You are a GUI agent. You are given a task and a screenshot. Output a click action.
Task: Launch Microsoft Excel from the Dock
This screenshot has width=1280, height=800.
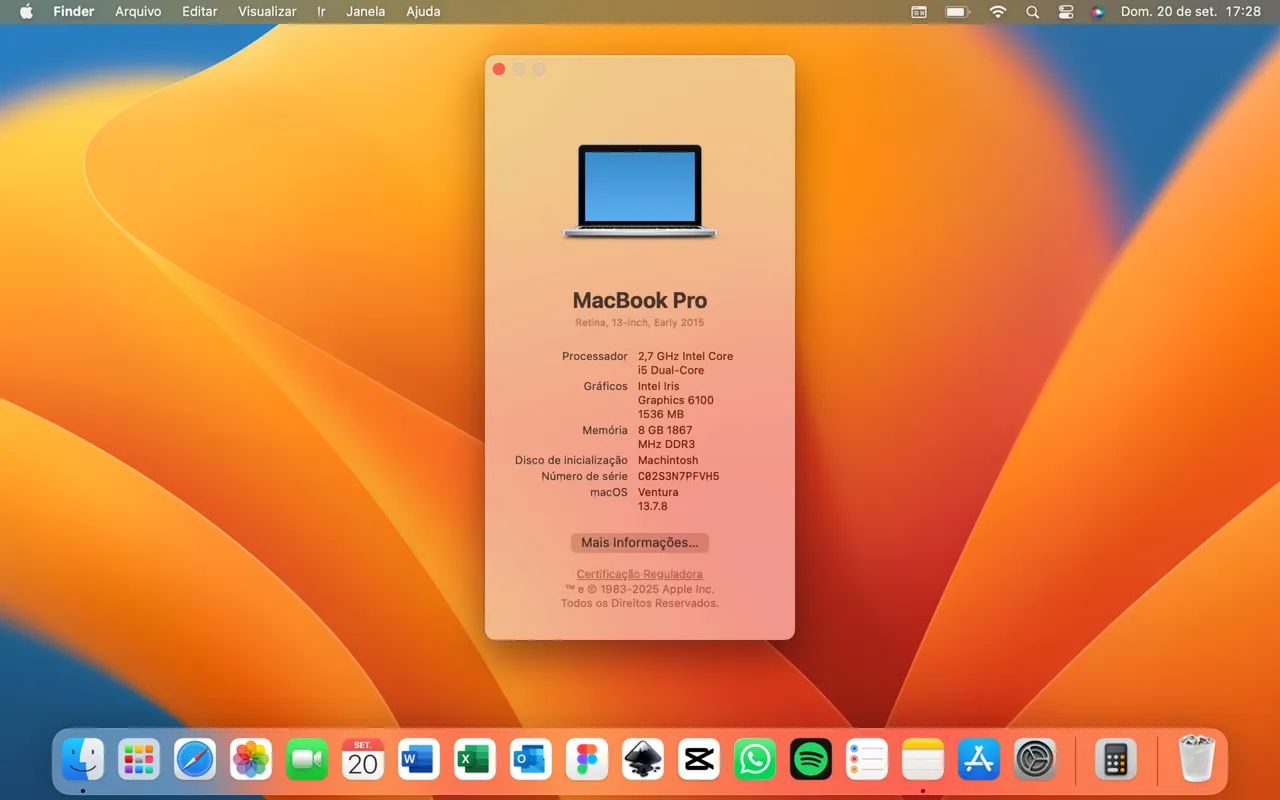pyautogui.click(x=475, y=760)
